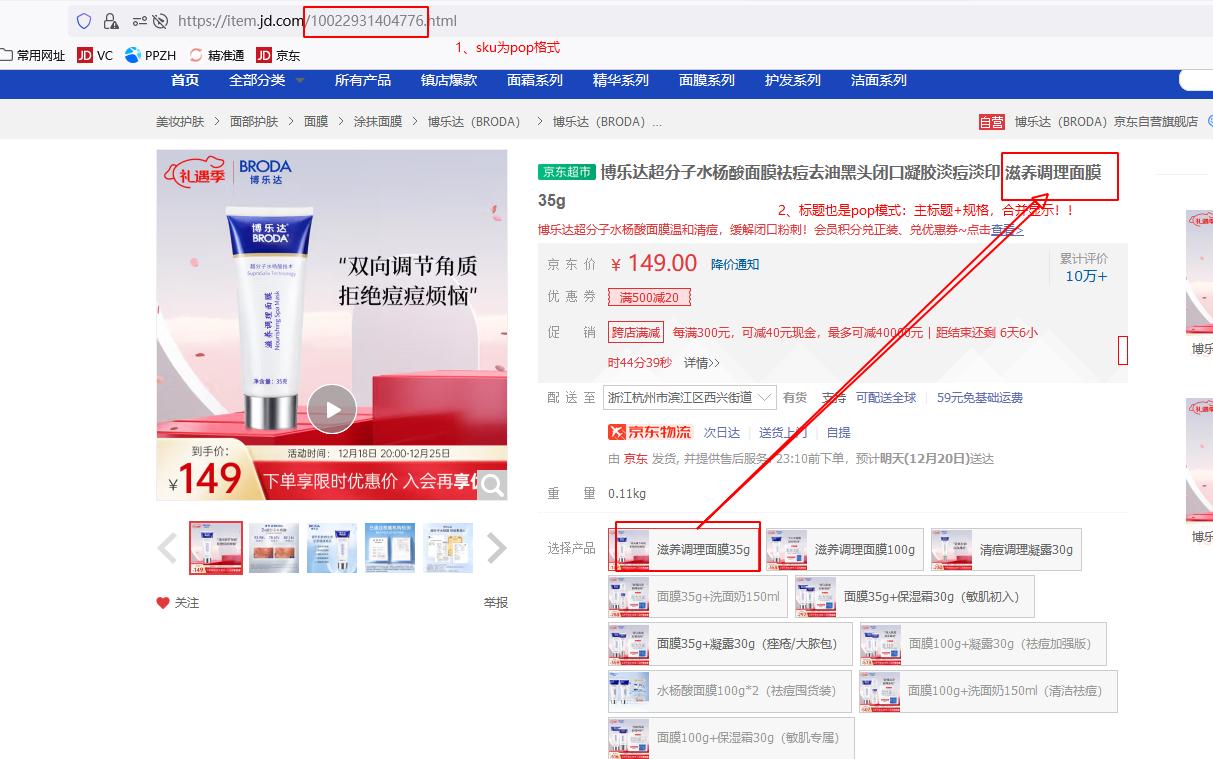Image resolution: width=1213 pixels, height=759 pixels.
Task: Choose 面膜100g+凝露30g（祛痘加强版）option
Action: [x=983, y=643]
